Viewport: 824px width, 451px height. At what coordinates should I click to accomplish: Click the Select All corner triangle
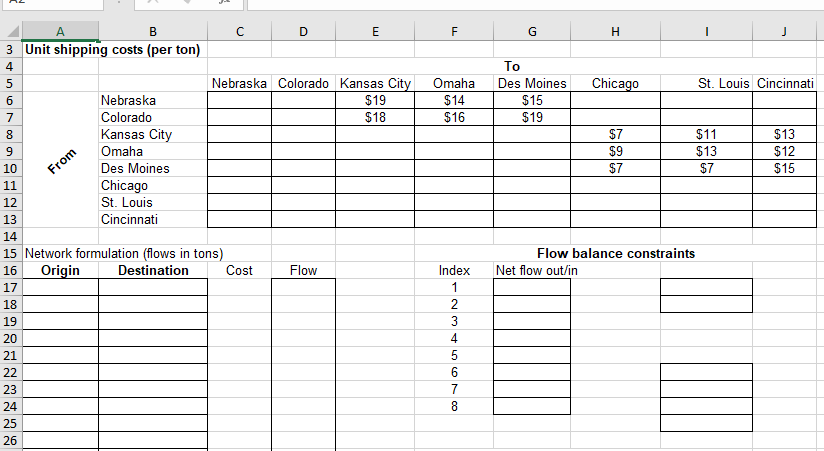pyautogui.click(x=11, y=32)
